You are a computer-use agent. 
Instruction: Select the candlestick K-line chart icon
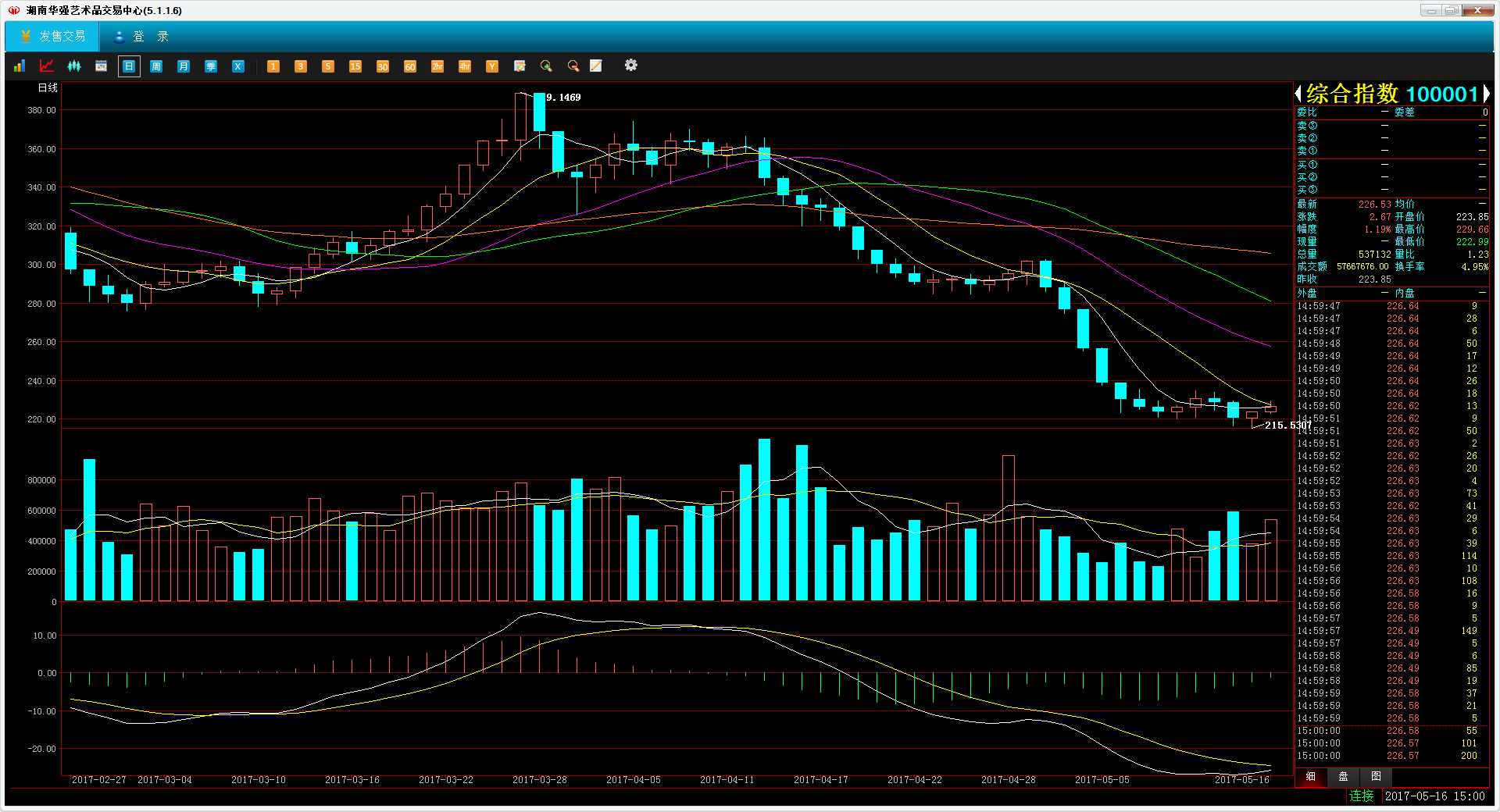74,66
